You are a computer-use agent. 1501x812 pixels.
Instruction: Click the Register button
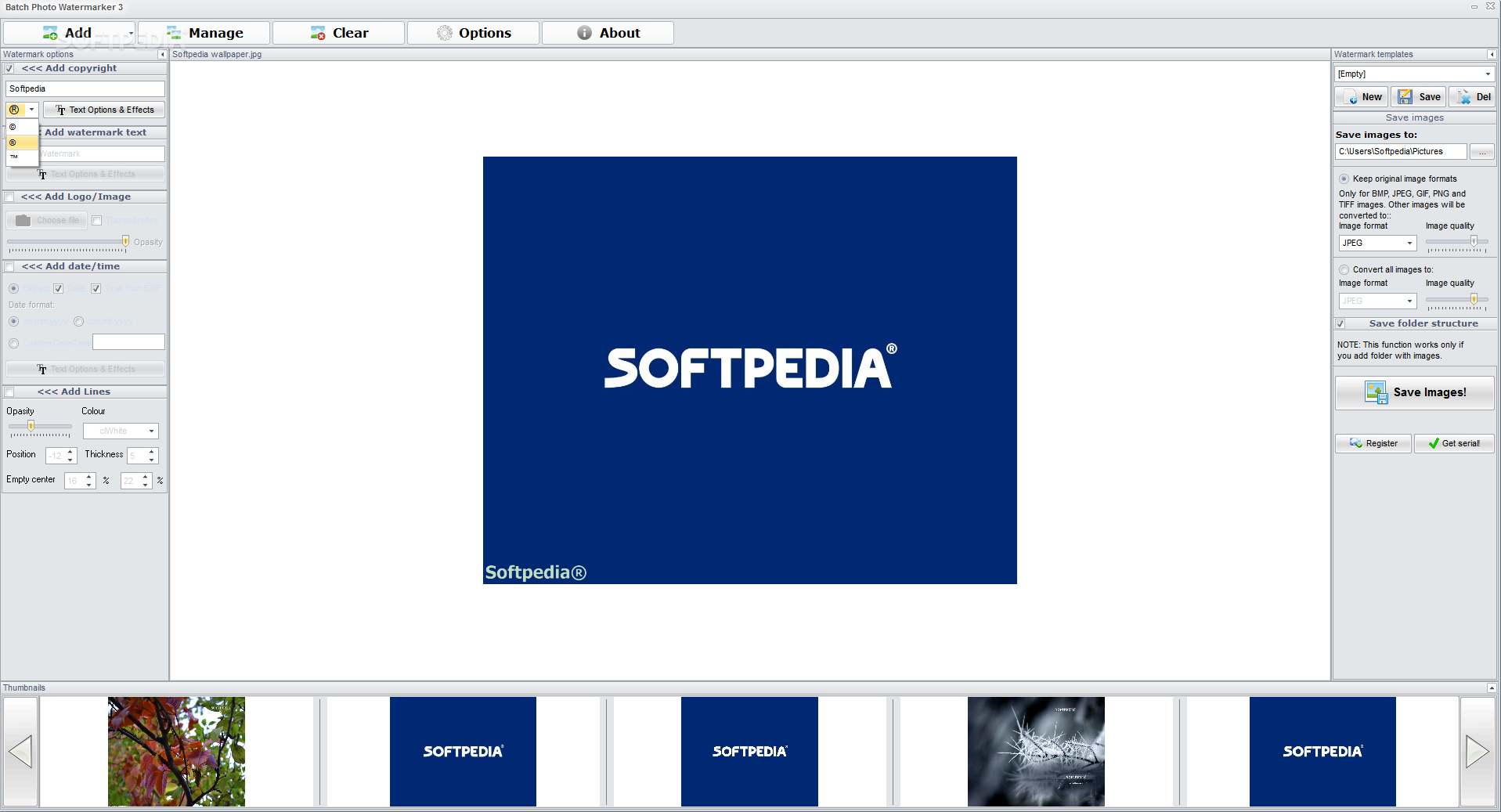[x=1373, y=444]
